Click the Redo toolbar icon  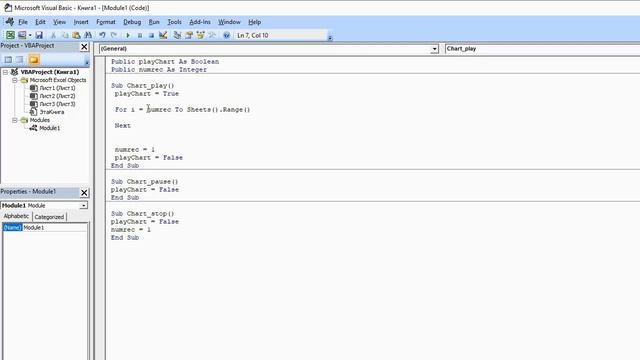point(114,36)
